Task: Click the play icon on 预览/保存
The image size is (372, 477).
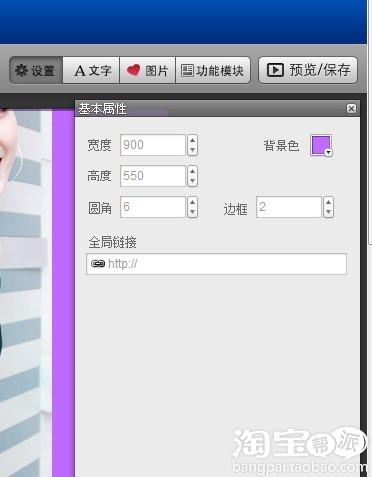Action: pyautogui.click(x=275, y=70)
